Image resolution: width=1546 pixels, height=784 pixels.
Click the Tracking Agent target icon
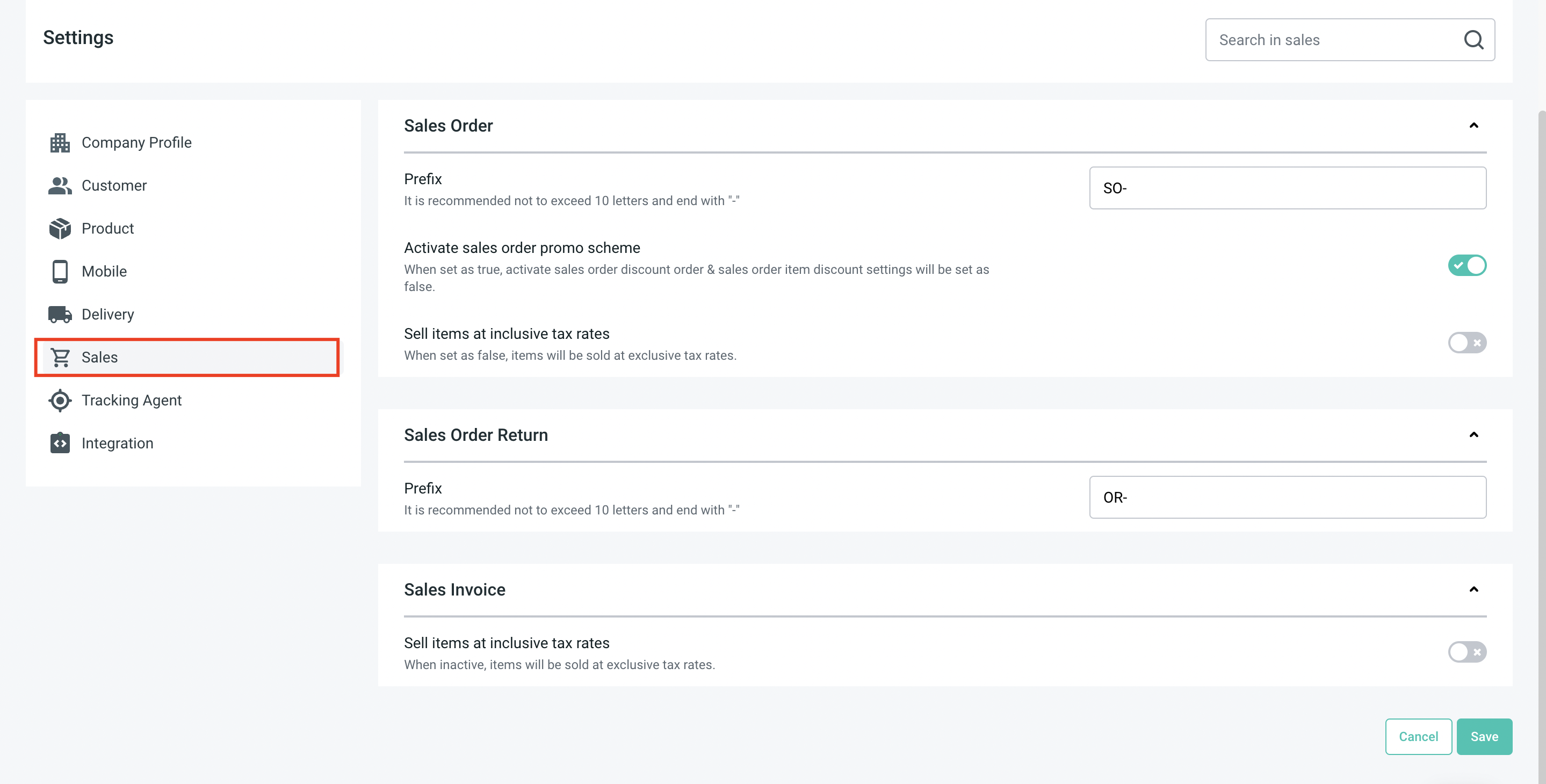tap(60, 401)
